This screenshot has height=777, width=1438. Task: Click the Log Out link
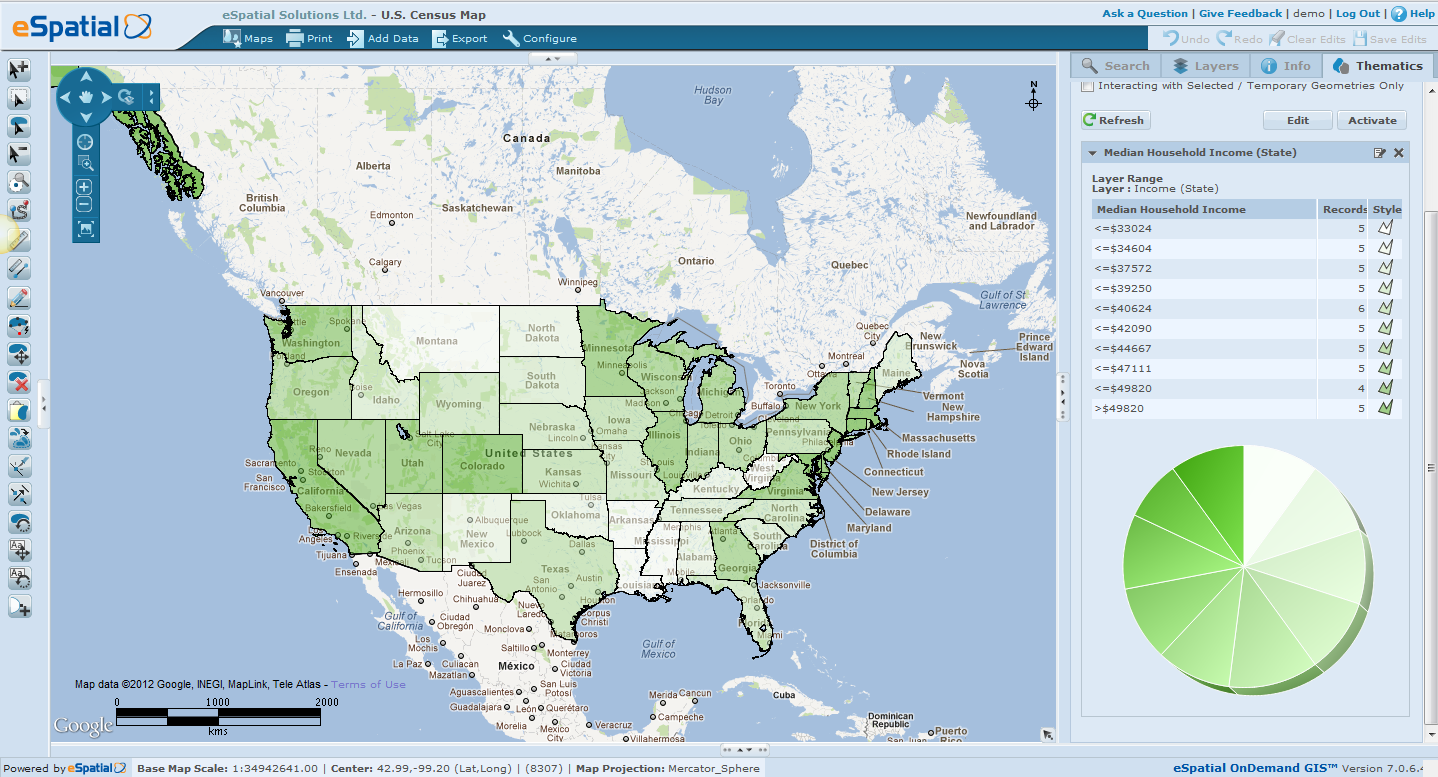tap(1358, 14)
